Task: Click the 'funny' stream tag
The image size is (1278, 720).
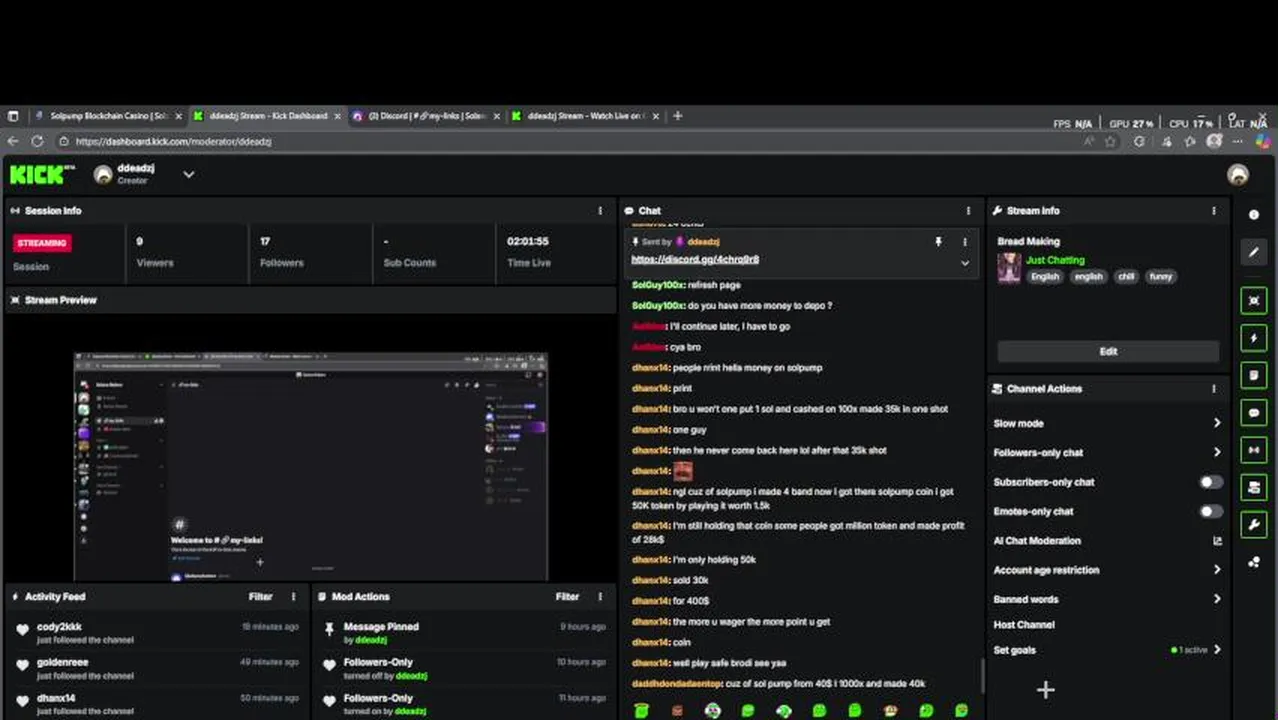Action: [1160, 277]
